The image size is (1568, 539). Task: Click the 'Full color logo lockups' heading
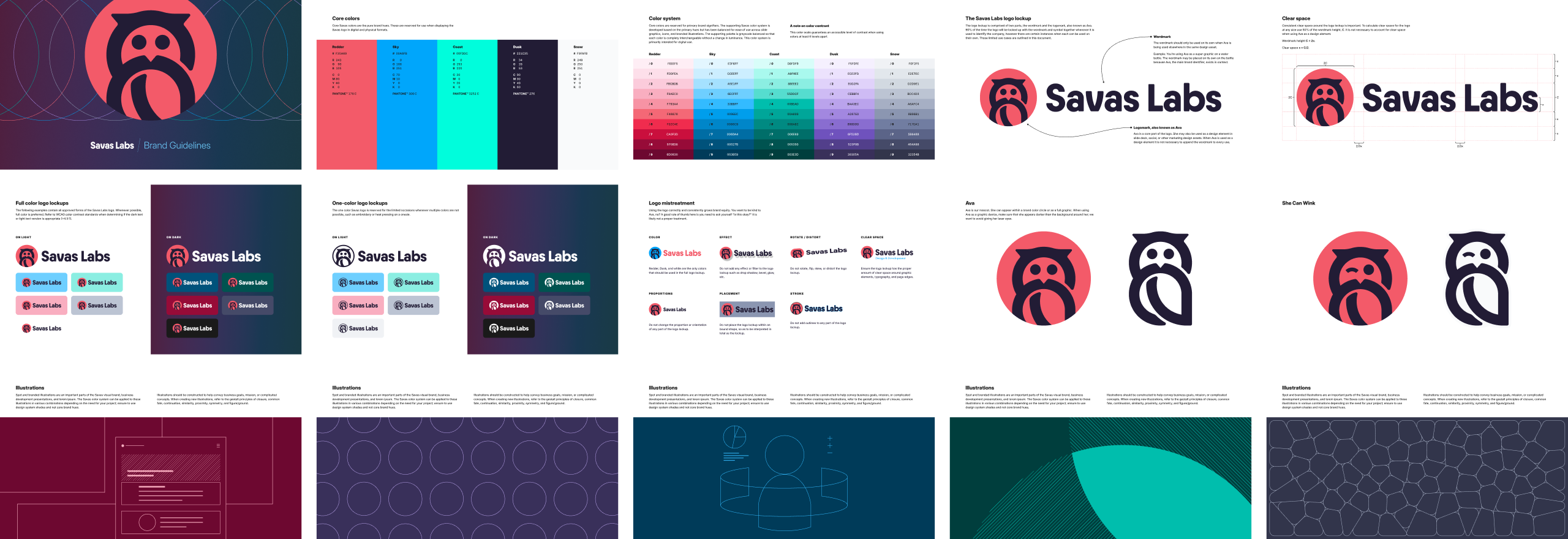coord(42,203)
